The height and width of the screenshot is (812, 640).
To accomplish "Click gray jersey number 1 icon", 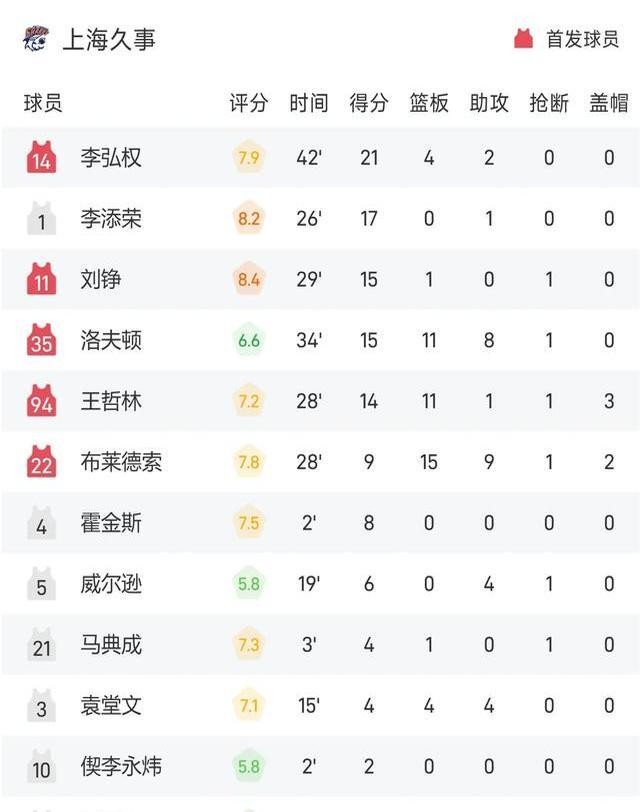I will (41, 218).
